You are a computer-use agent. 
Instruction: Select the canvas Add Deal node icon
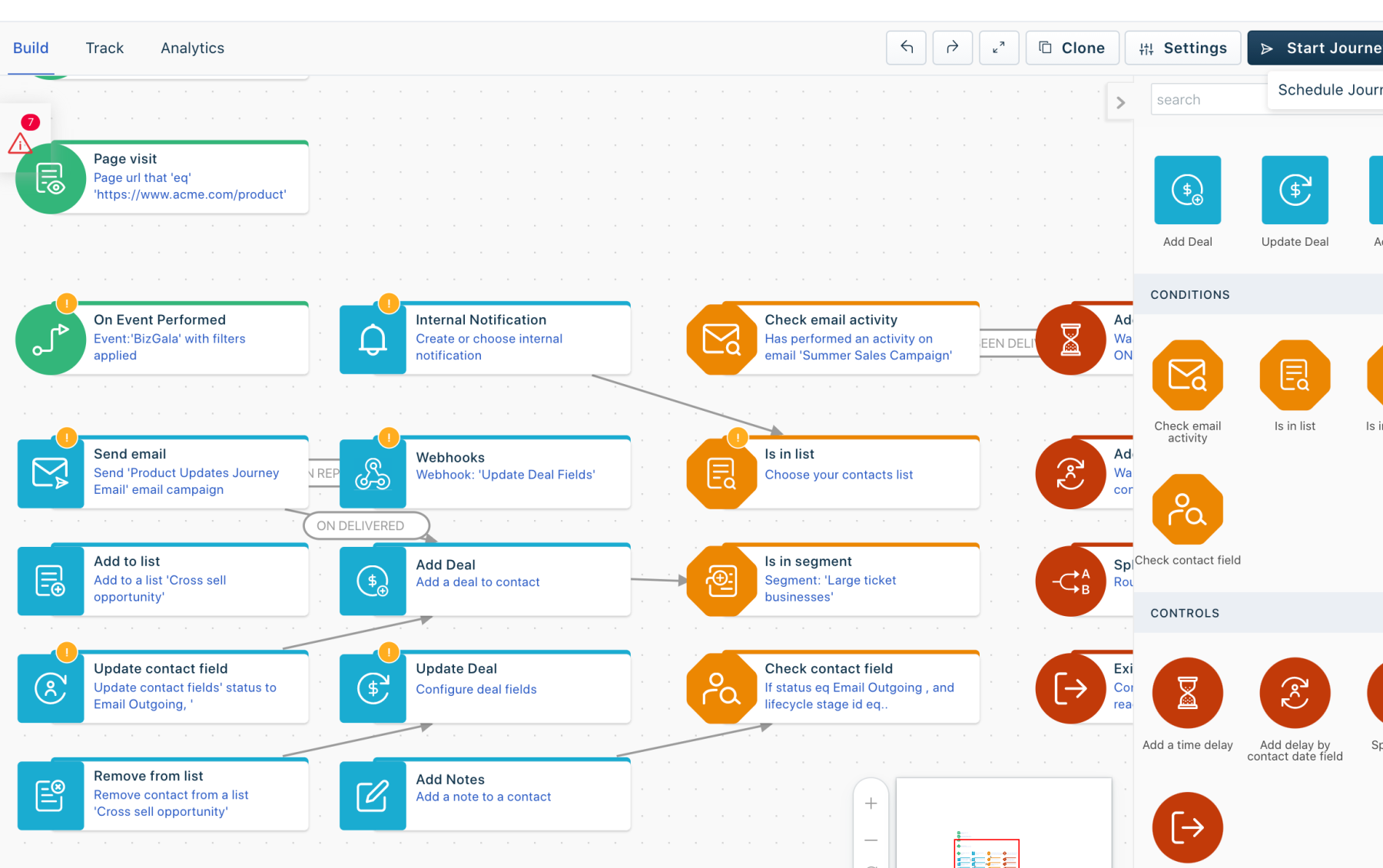(373, 581)
